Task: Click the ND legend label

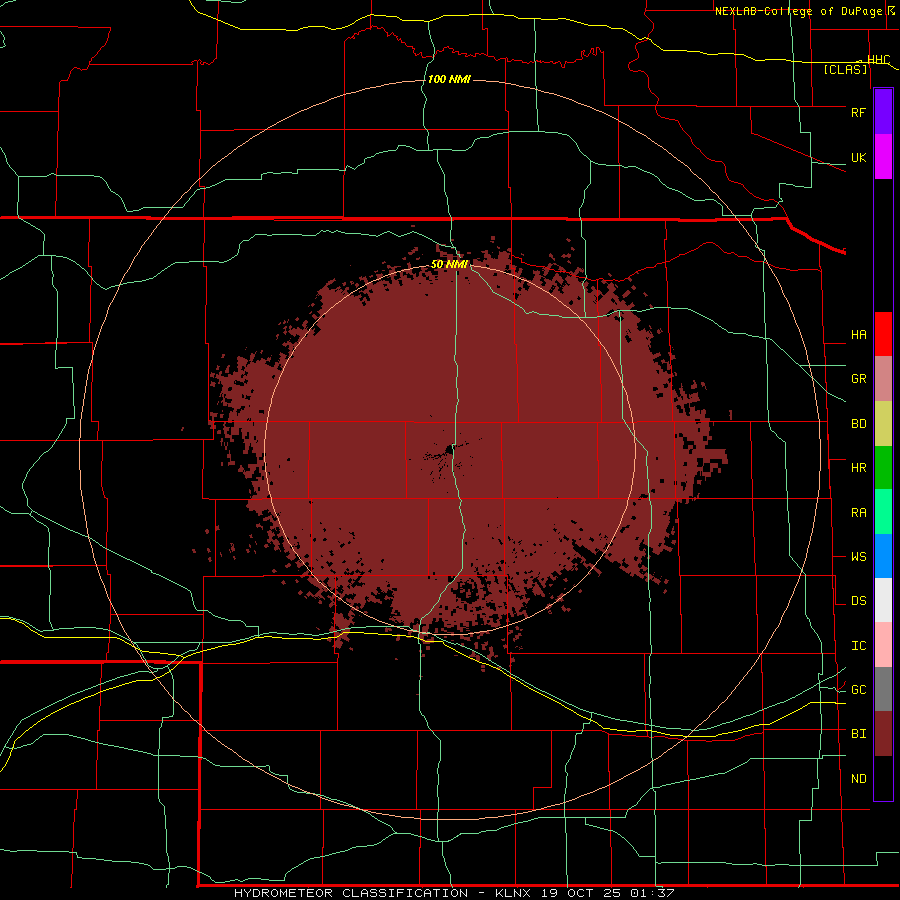Action: click(858, 779)
